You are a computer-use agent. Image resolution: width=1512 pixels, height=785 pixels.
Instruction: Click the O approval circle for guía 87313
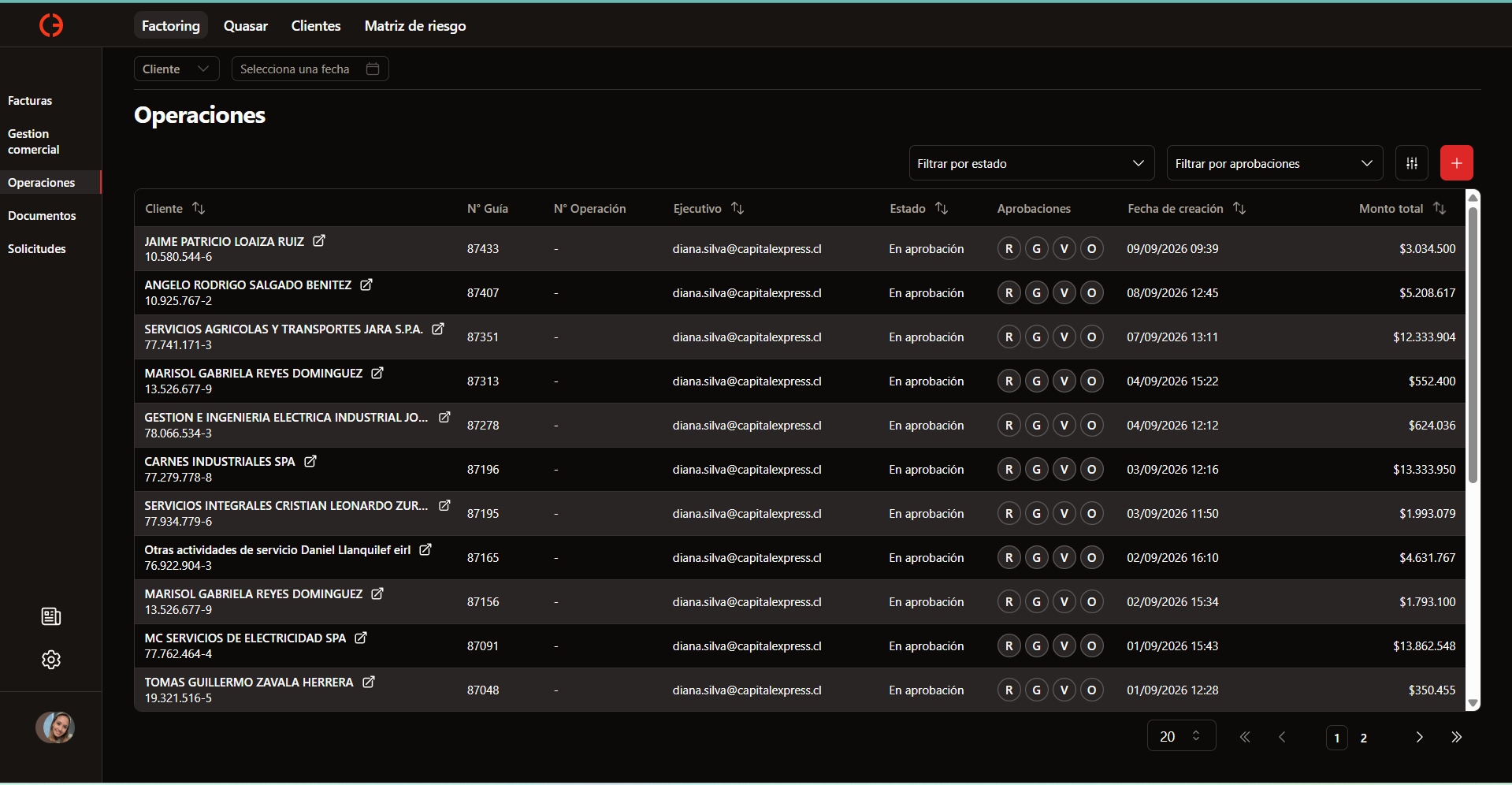point(1092,381)
